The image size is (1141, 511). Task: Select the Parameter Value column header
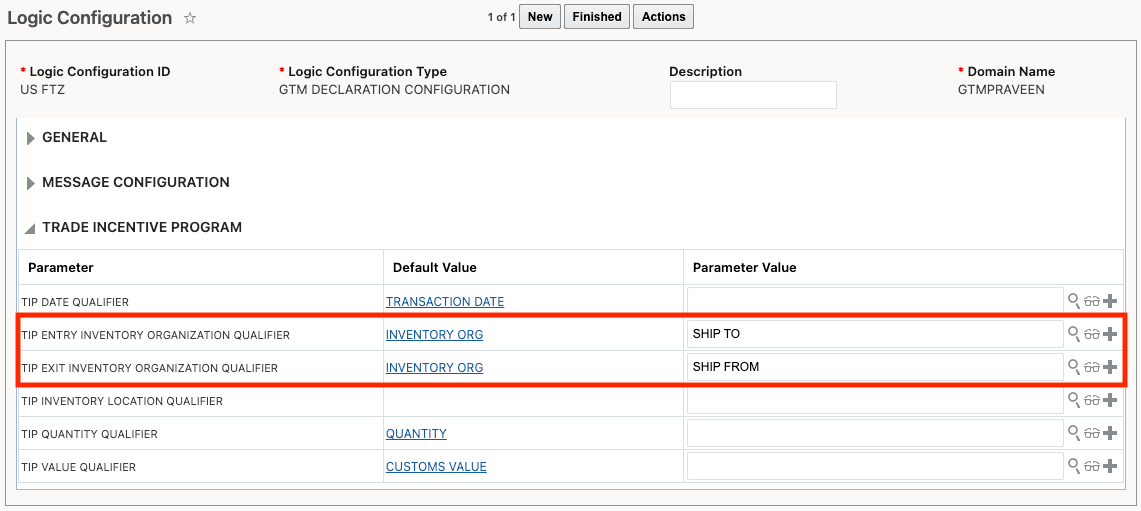[744, 267]
